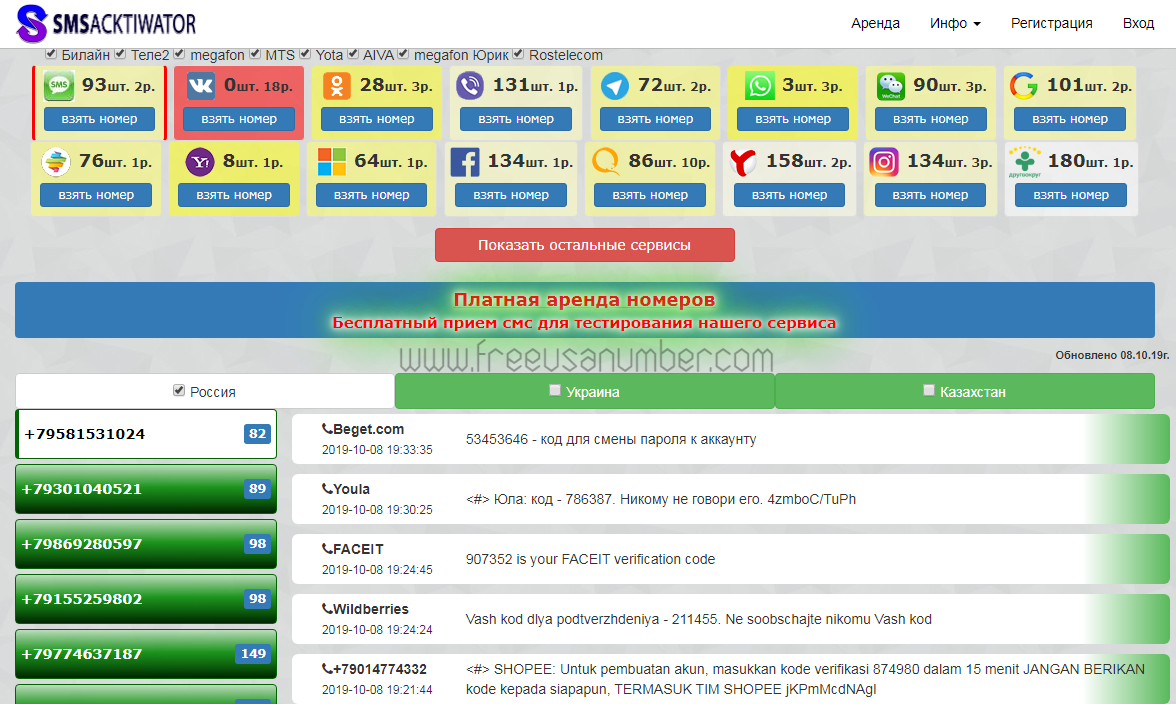
Task: Switch to the Россия tab
Action: (x=205, y=391)
